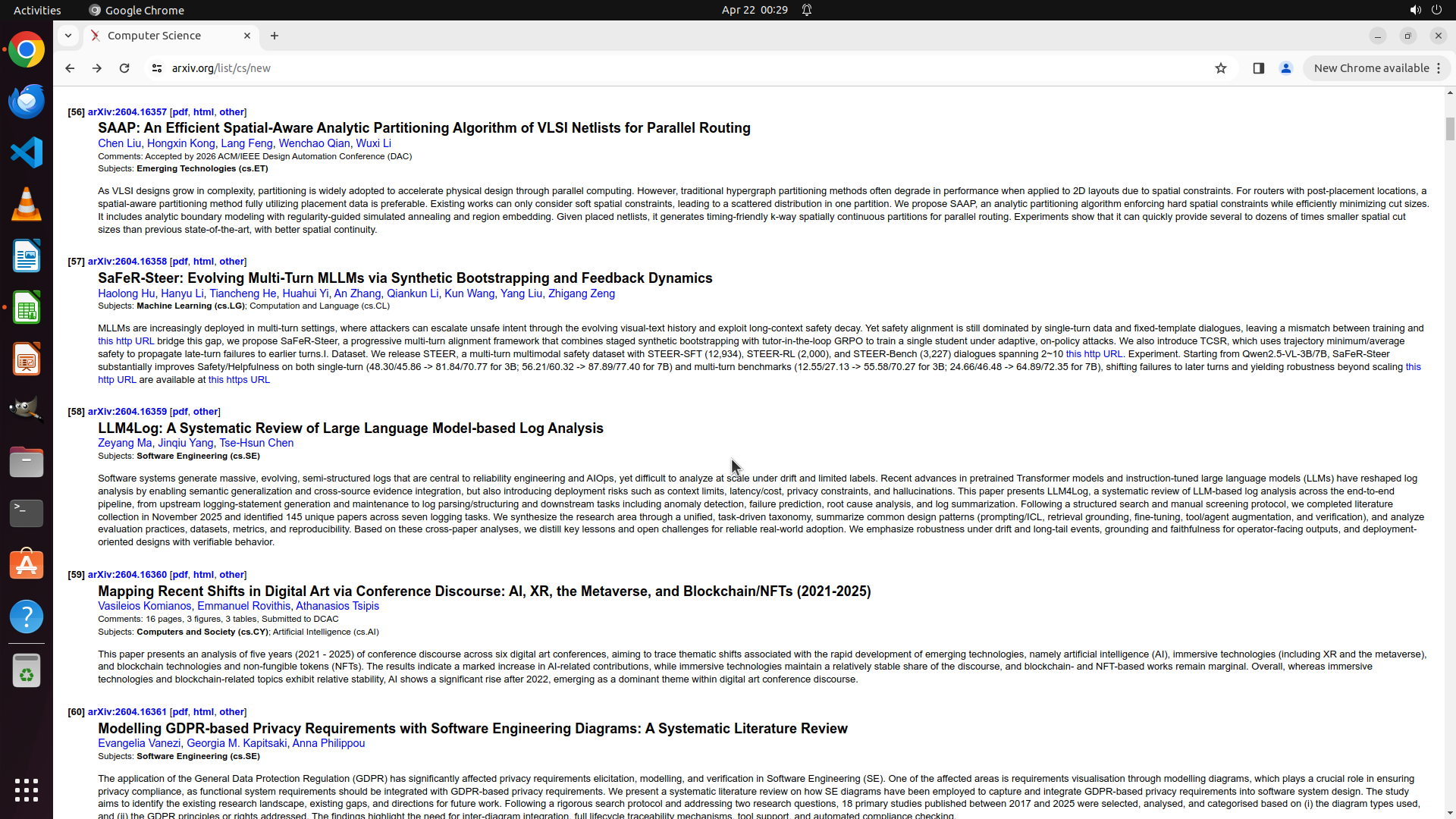Open arXiv:2604.16359 abstract link

(x=127, y=411)
